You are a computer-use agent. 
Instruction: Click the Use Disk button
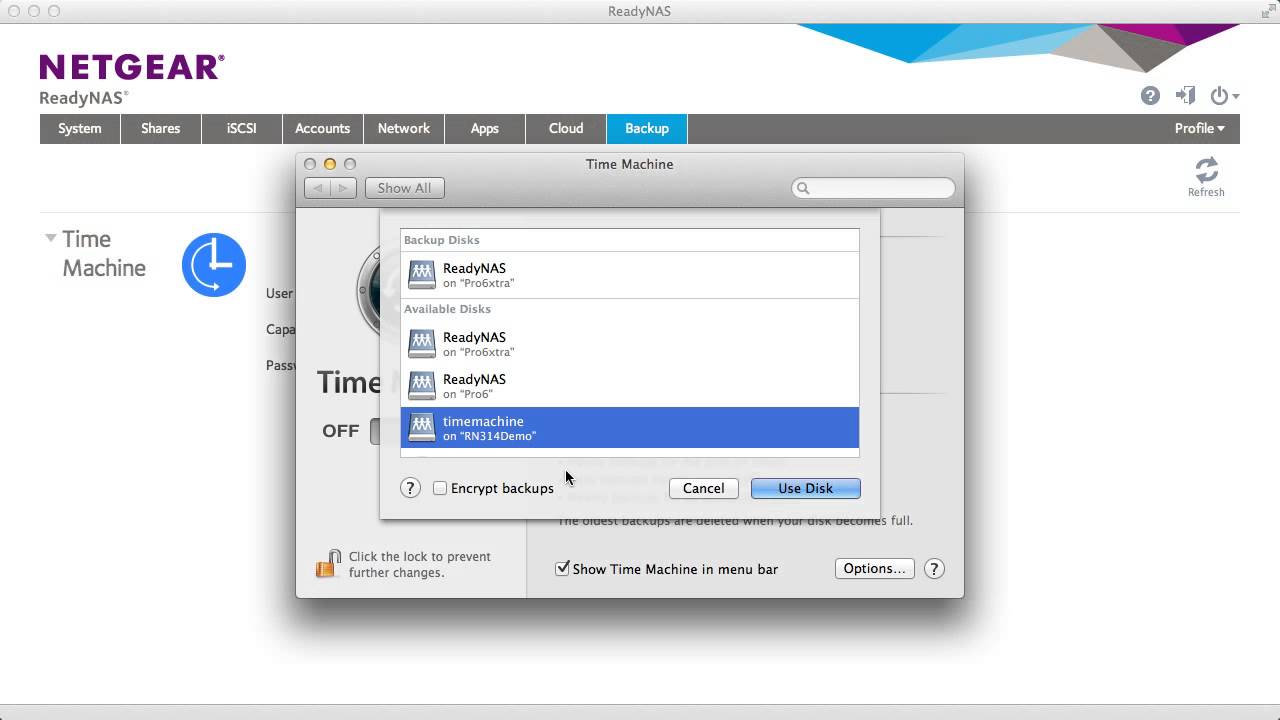click(805, 488)
